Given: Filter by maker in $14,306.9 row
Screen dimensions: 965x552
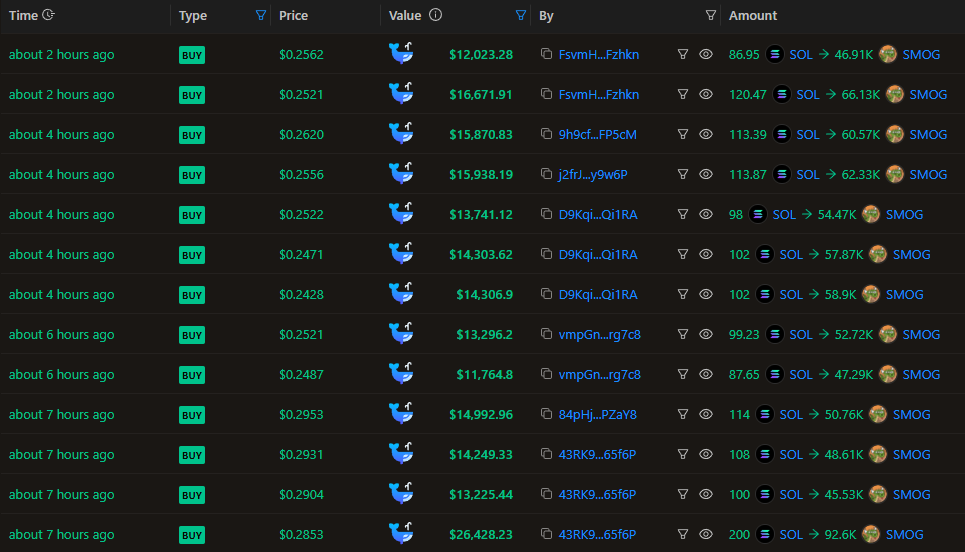Looking at the screenshot, I should click(x=683, y=294).
